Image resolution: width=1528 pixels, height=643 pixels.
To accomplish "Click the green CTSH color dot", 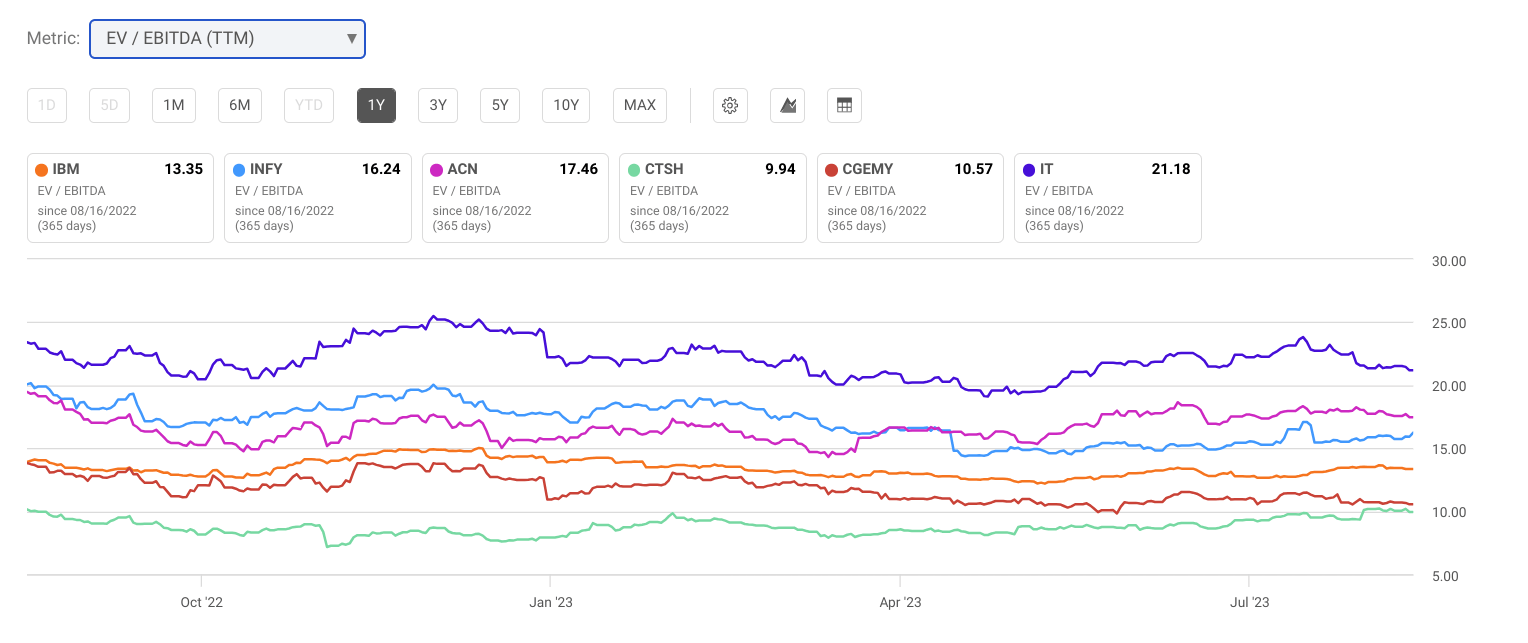I will 634,170.
